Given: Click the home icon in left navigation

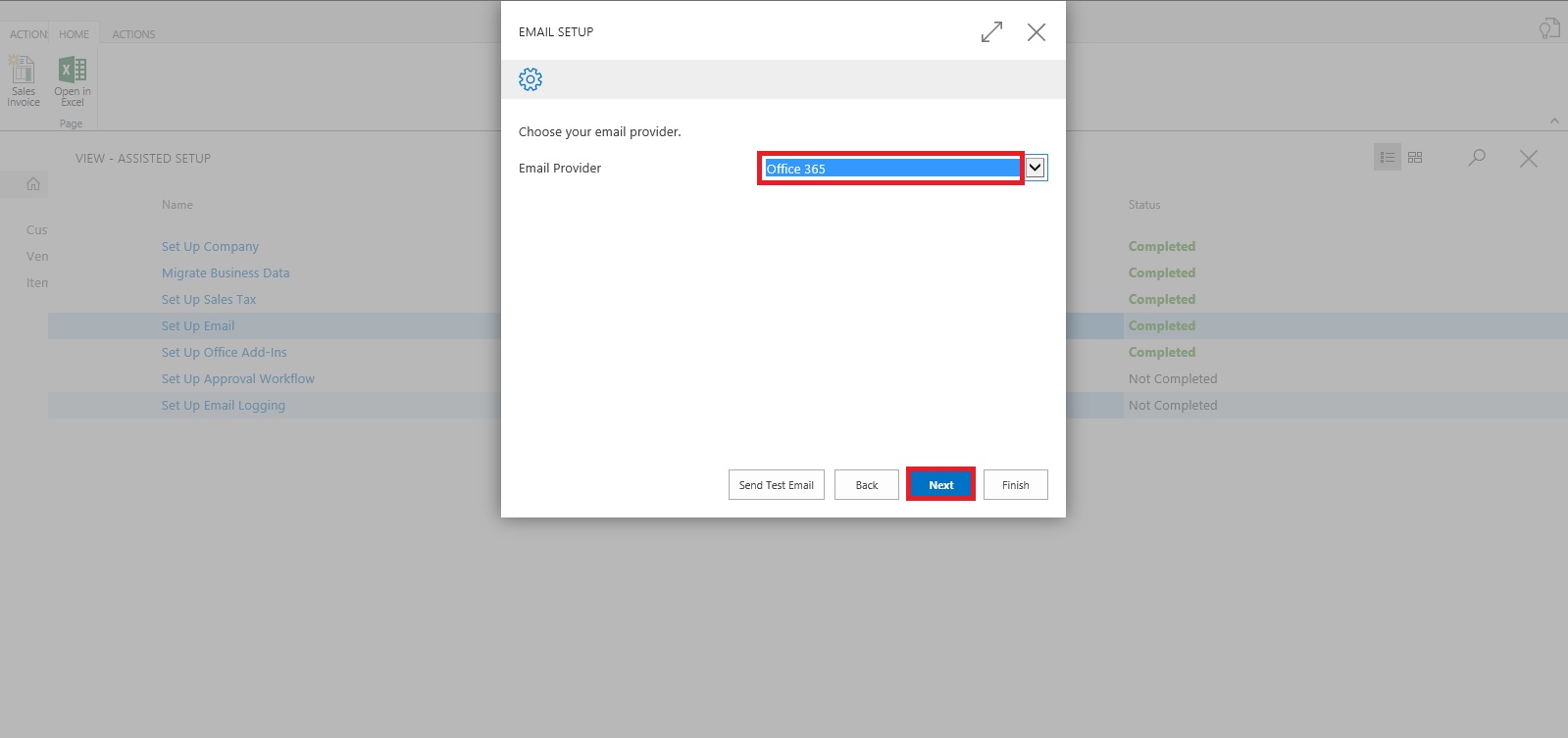Looking at the screenshot, I should [33, 184].
